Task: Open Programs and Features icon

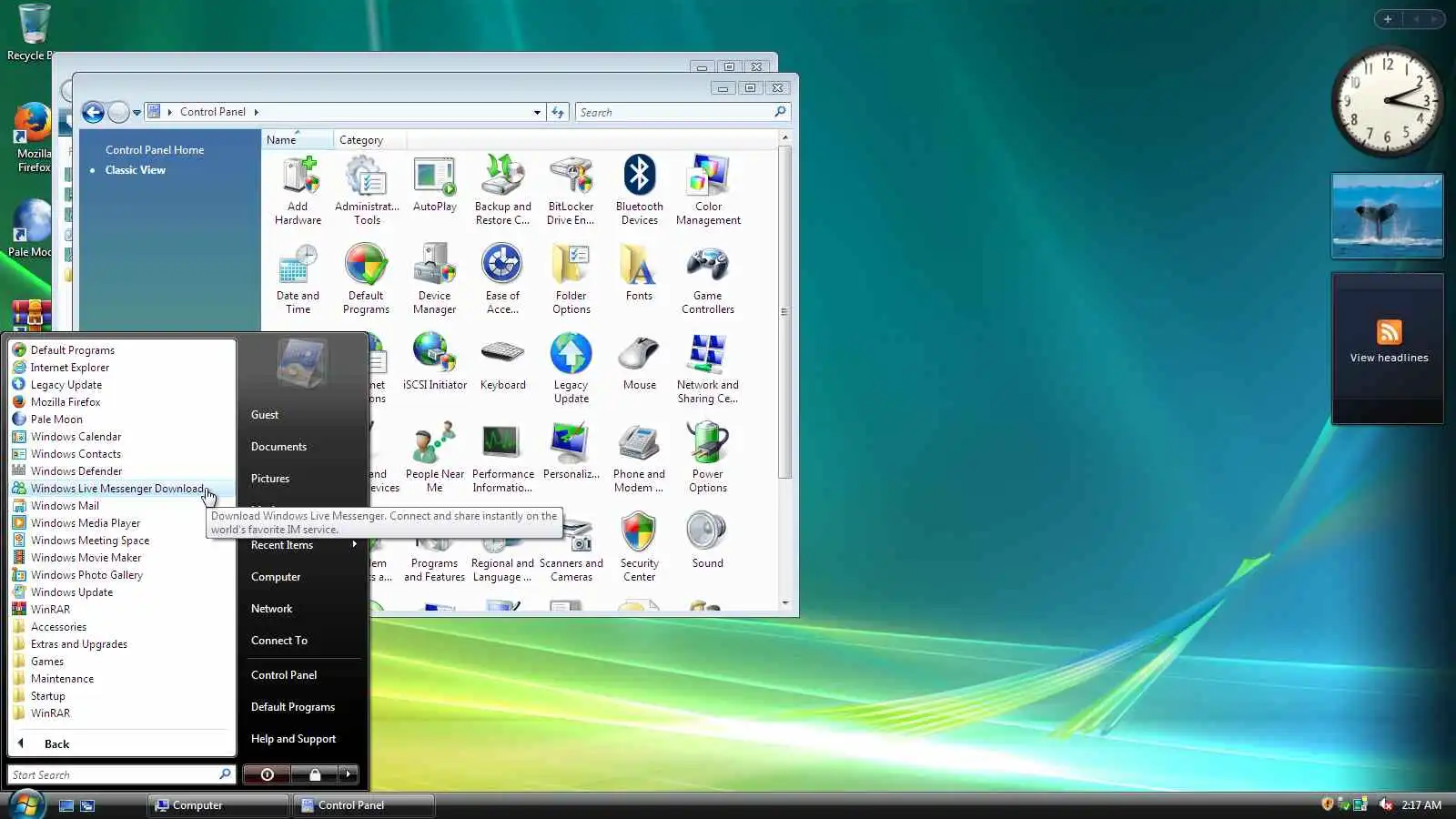Action: point(435,556)
